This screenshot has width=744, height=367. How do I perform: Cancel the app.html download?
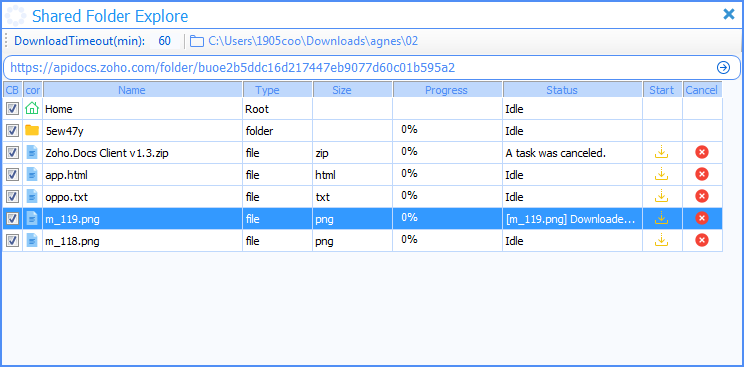(x=702, y=174)
